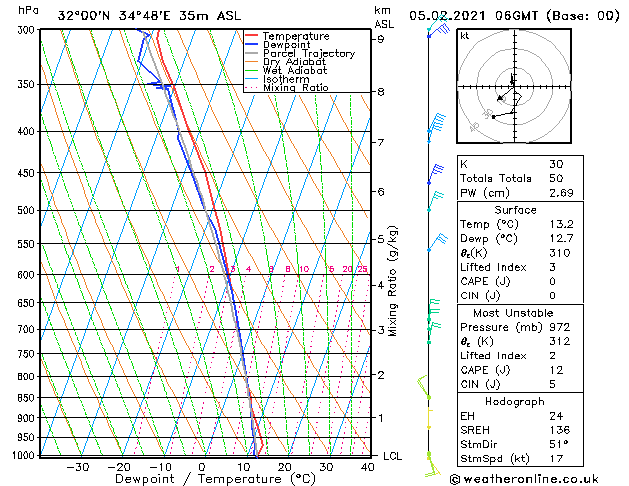Click the EH value 24

click(x=556, y=416)
